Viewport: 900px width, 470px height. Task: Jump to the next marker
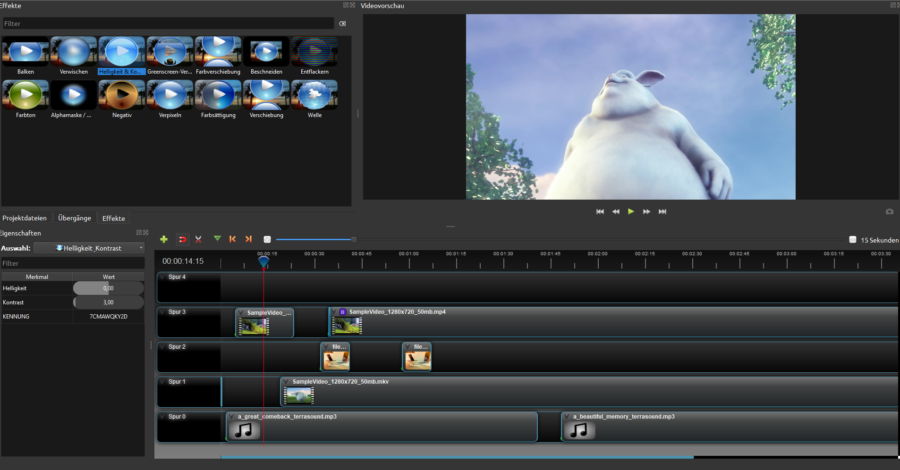pyautogui.click(x=248, y=239)
